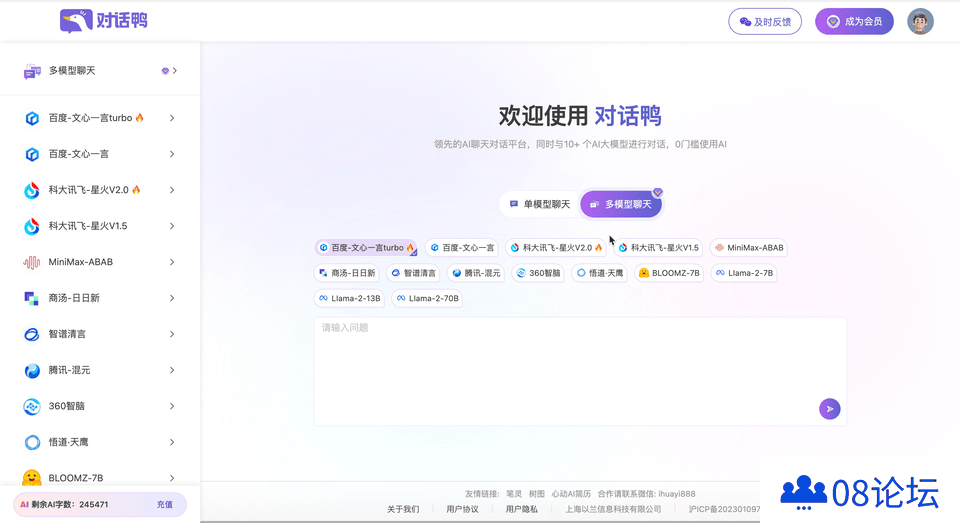960x523 pixels.
Task: Toggle 商汤-日日新 model chip
Action: click(347, 273)
